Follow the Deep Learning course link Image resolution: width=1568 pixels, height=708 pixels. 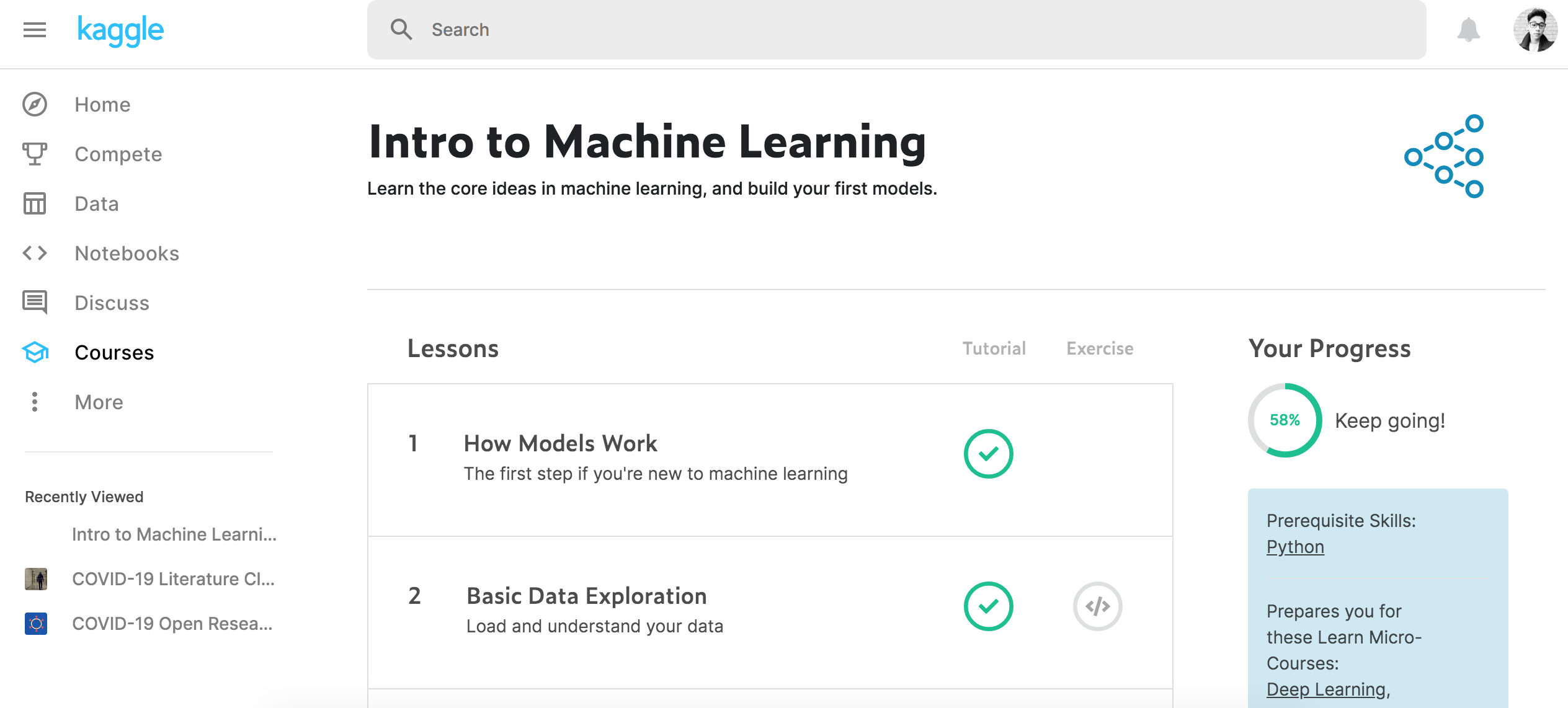coord(1326,689)
